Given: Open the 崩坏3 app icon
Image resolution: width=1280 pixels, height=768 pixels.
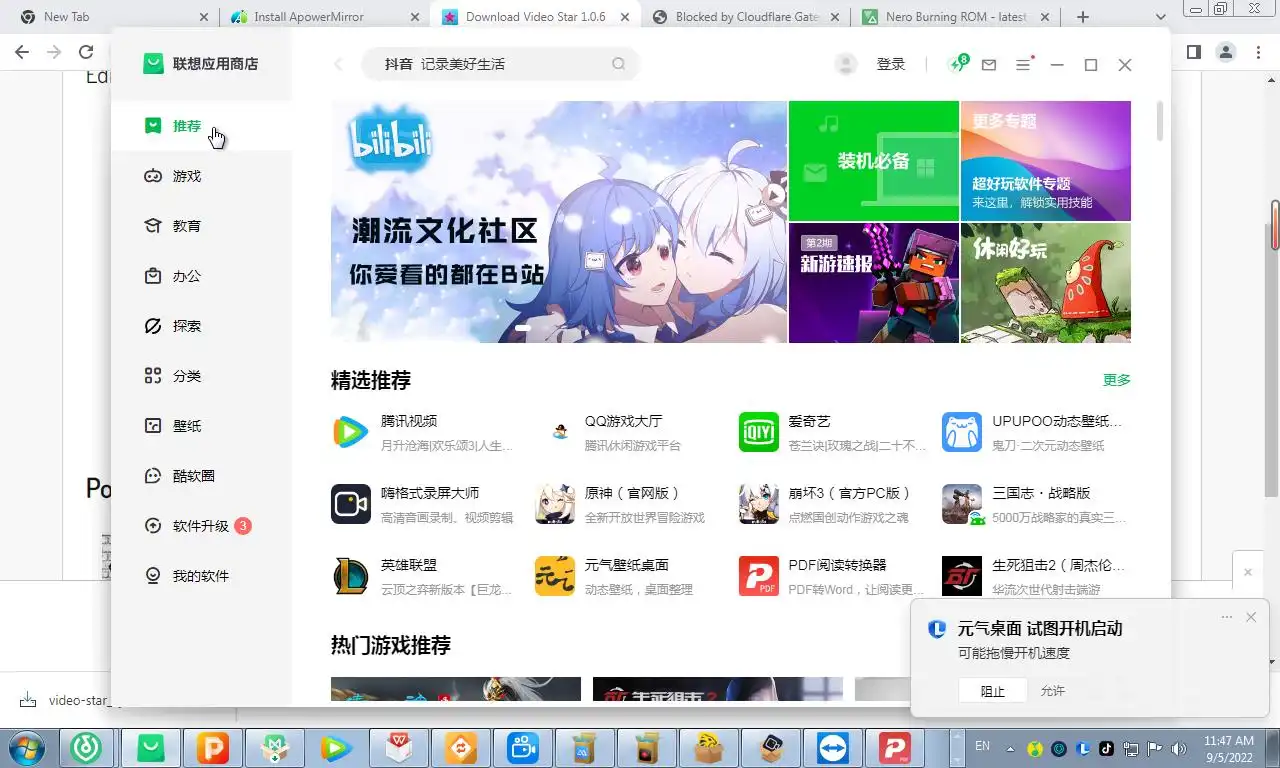Looking at the screenshot, I should [x=759, y=504].
